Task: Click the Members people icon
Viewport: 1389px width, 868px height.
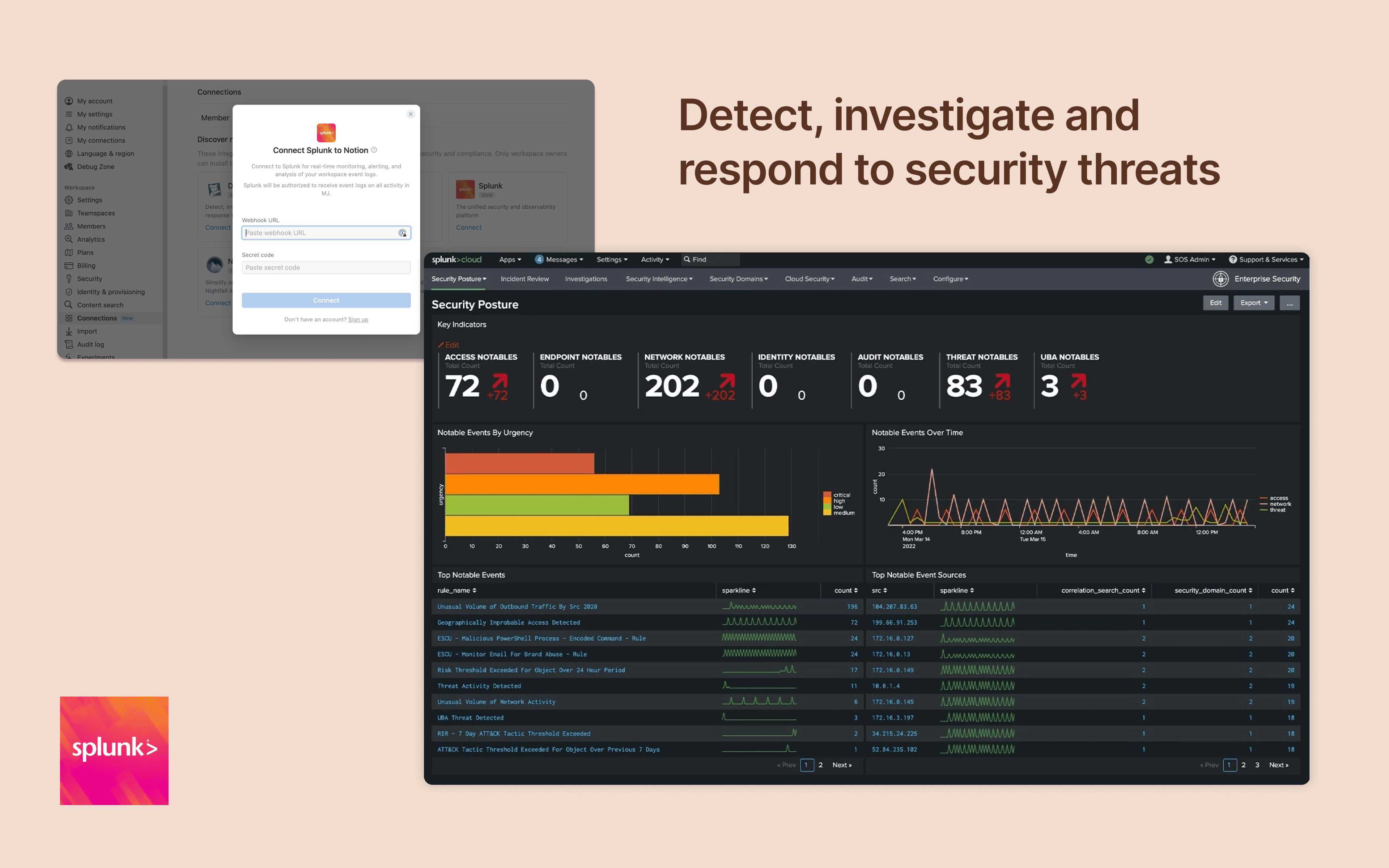Action: point(69,227)
